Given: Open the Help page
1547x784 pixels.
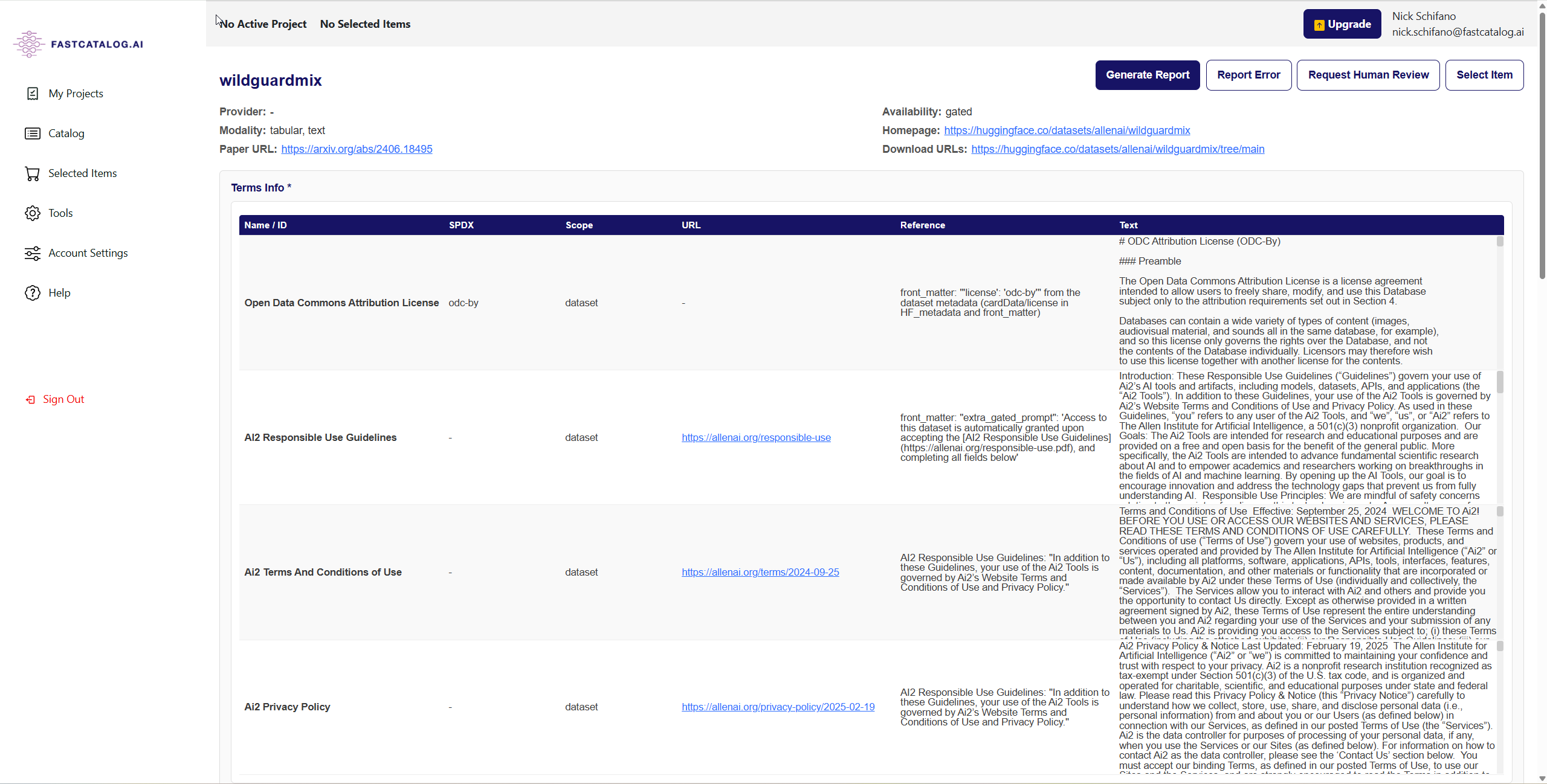Looking at the screenshot, I should click(59, 293).
